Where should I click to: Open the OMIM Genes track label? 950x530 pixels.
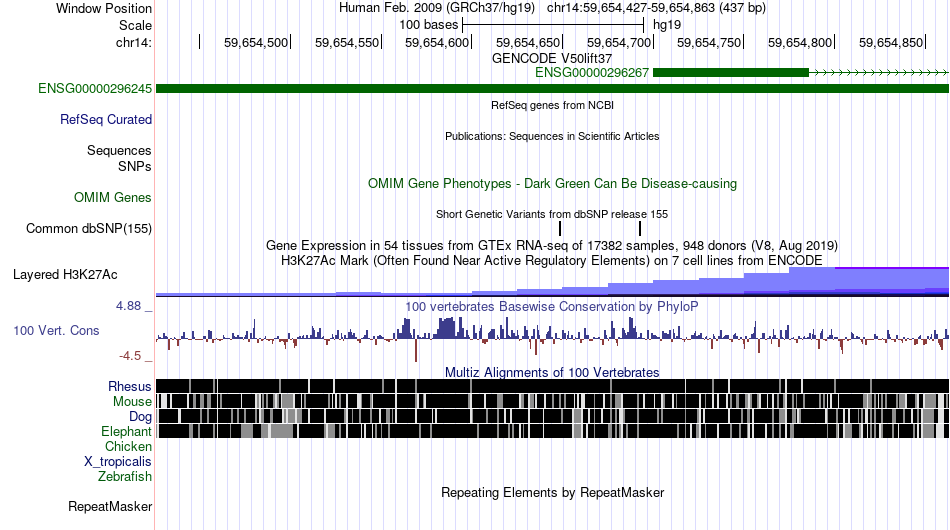(x=113, y=197)
